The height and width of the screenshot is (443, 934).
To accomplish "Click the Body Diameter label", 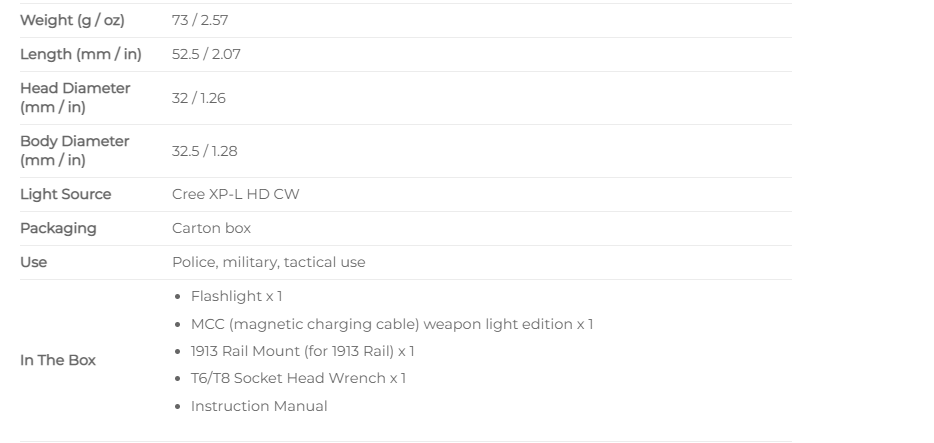I will 74,151.
